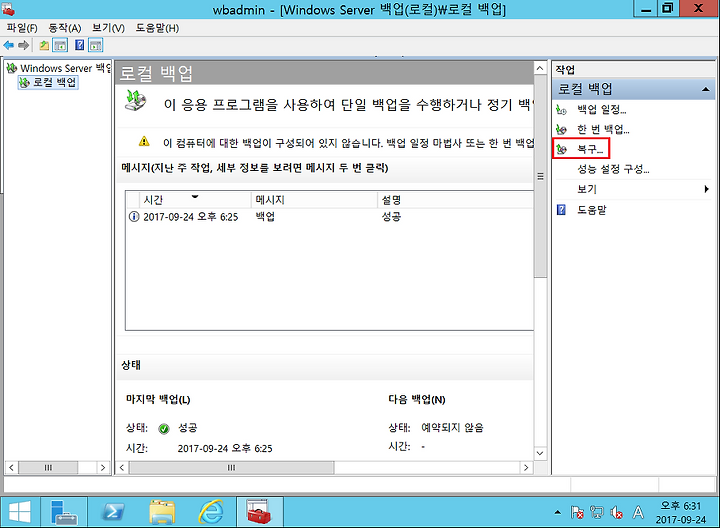Click the yellow warning icon in the notice
This screenshot has width=720, height=528.
(x=144, y=141)
